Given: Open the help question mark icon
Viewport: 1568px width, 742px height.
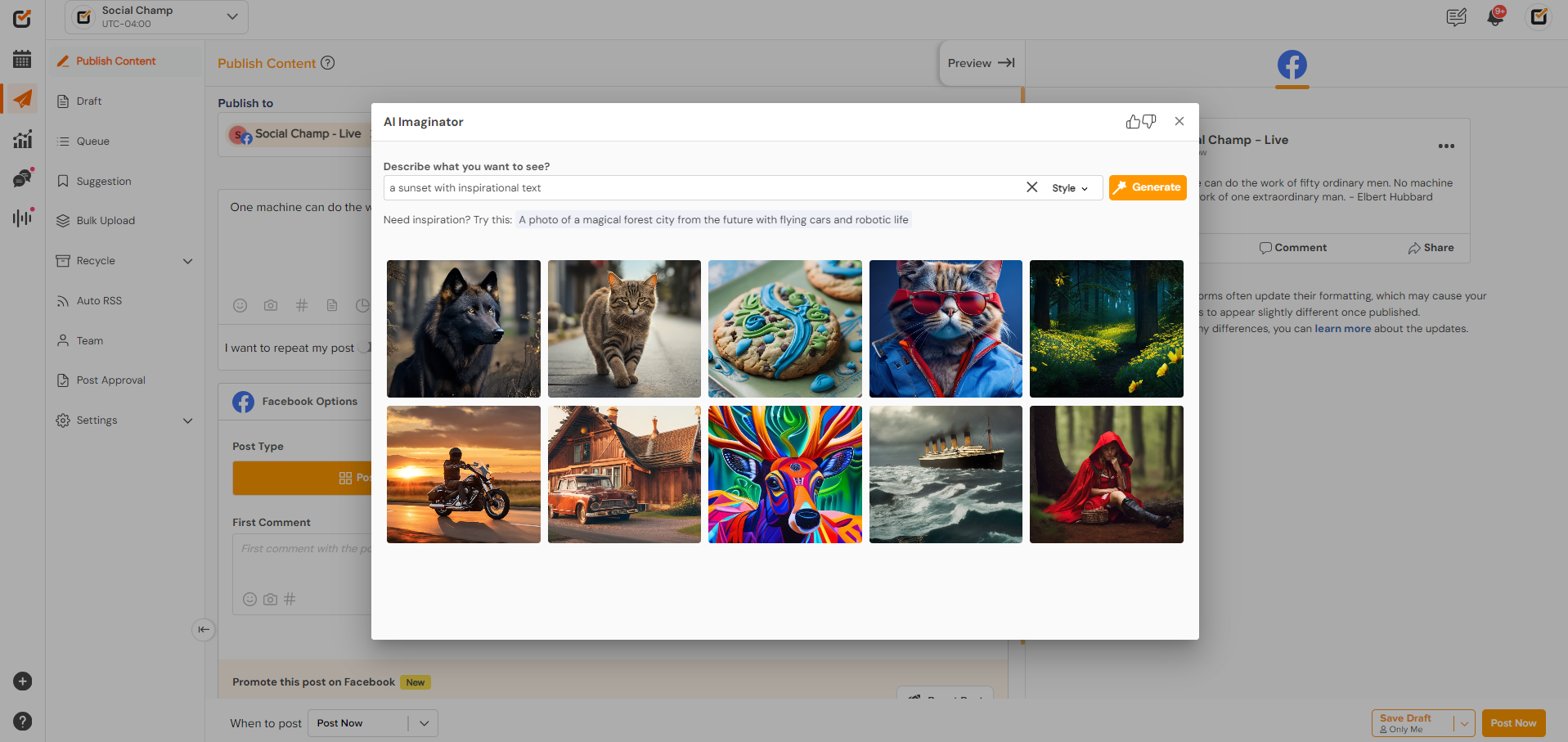Looking at the screenshot, I should (23, 721).
